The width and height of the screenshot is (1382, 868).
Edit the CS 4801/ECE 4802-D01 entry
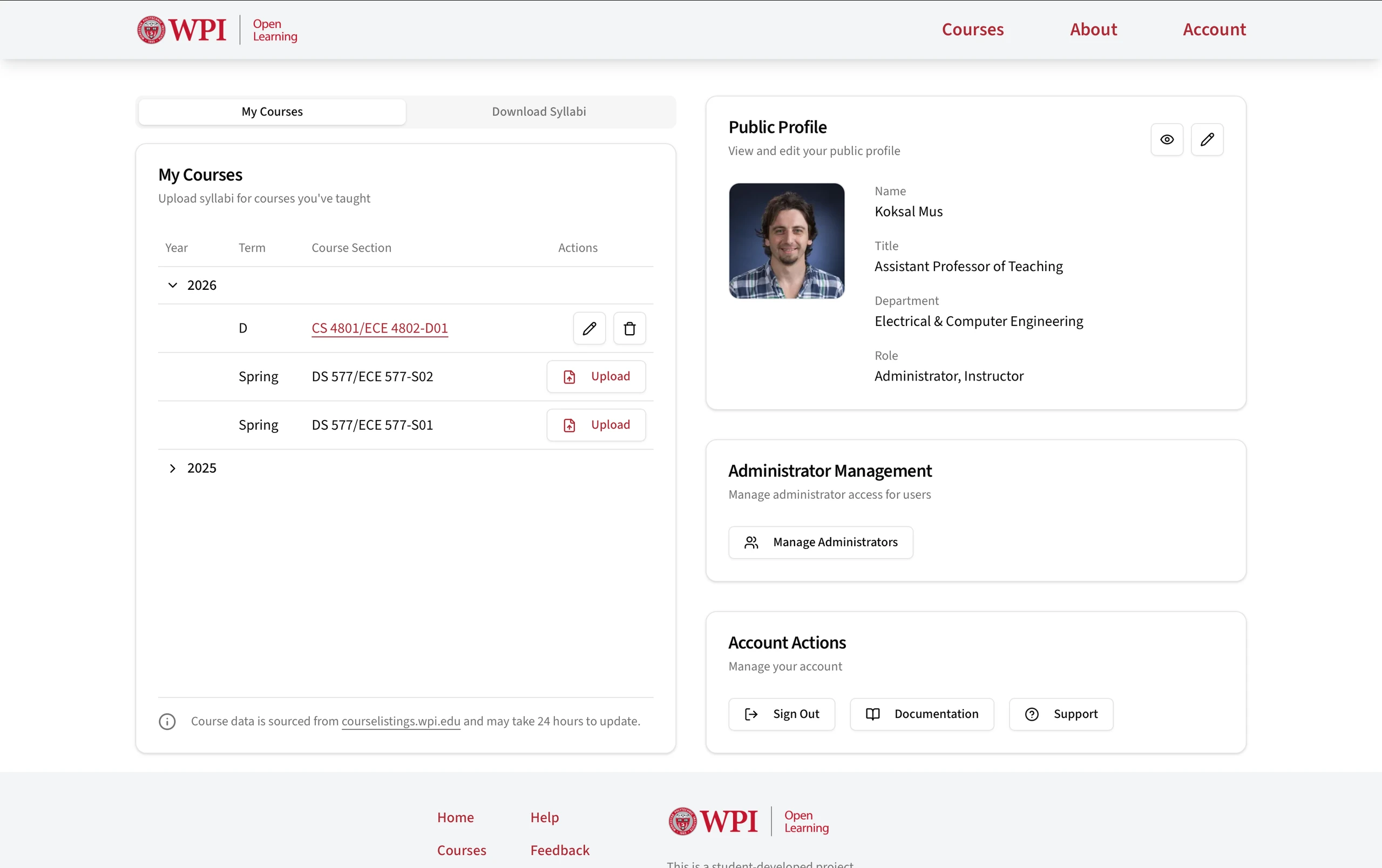589,328
